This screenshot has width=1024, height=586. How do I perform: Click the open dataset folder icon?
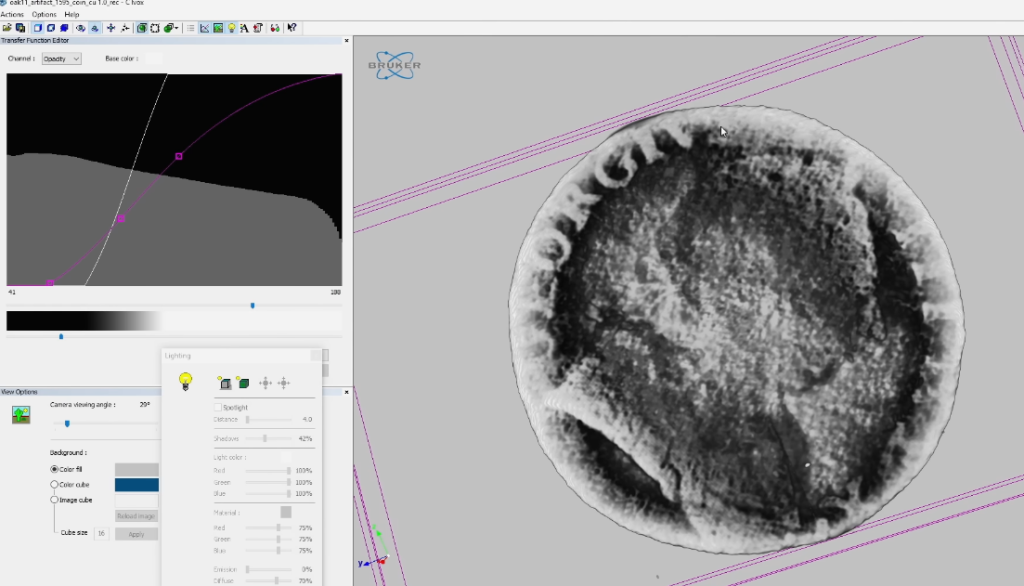(x=7, y=28)
